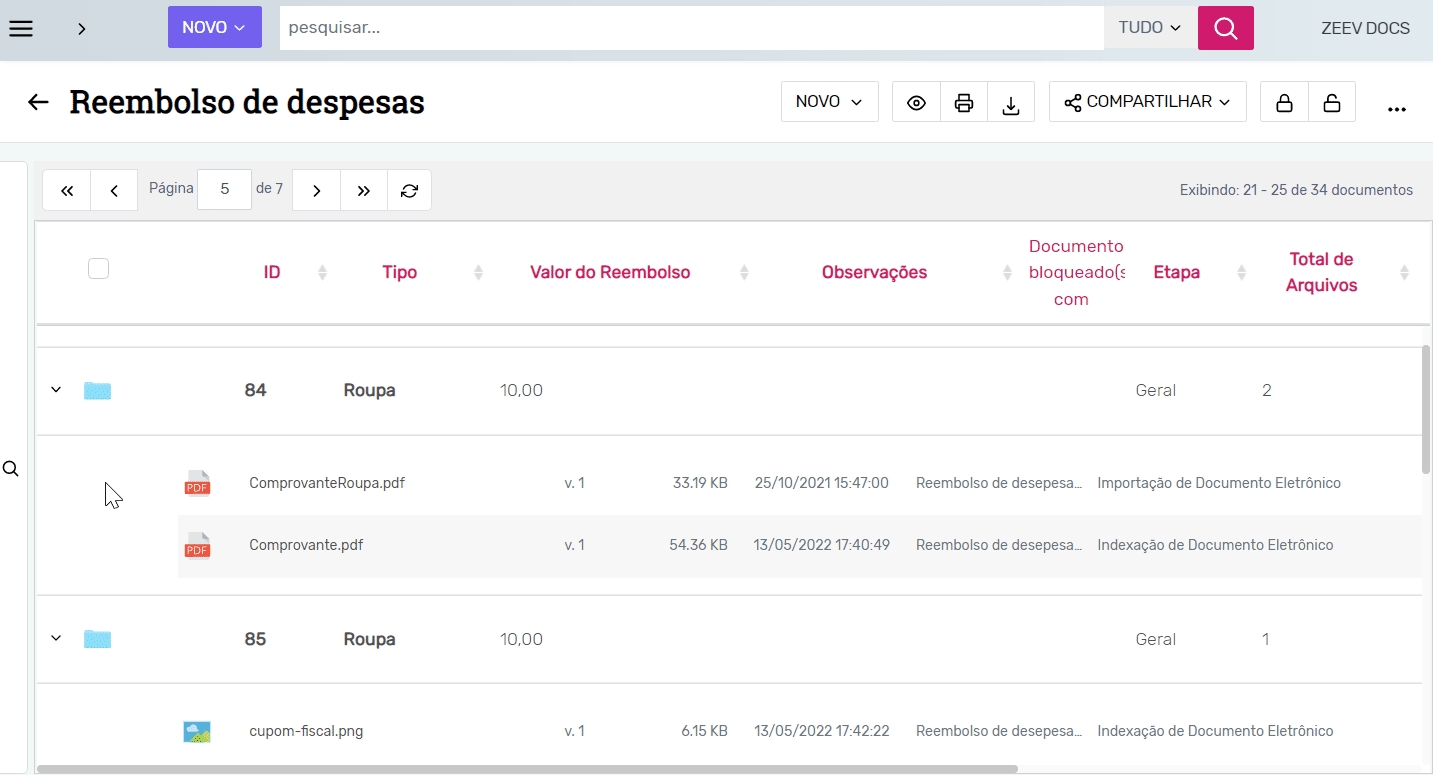
Task: Click the print icon
Action: [964, 102]
